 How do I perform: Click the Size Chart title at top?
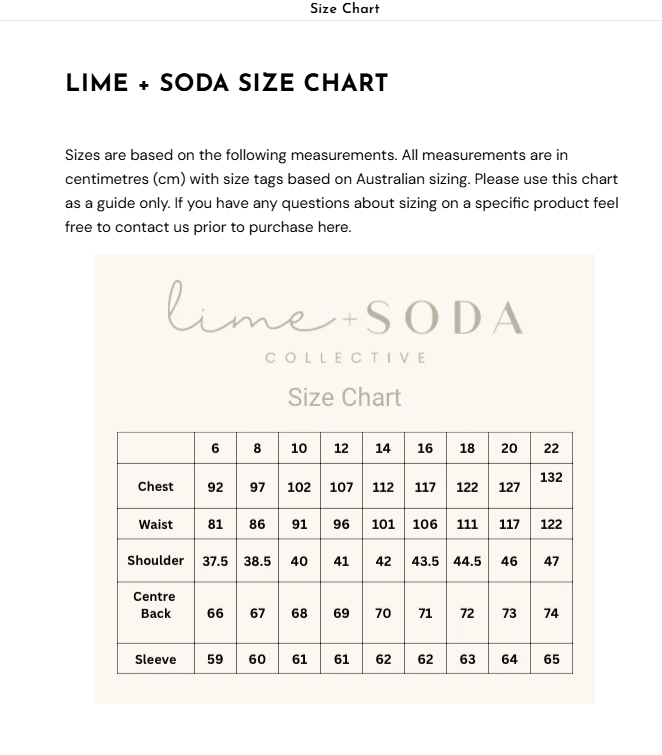tap(344, 9)
